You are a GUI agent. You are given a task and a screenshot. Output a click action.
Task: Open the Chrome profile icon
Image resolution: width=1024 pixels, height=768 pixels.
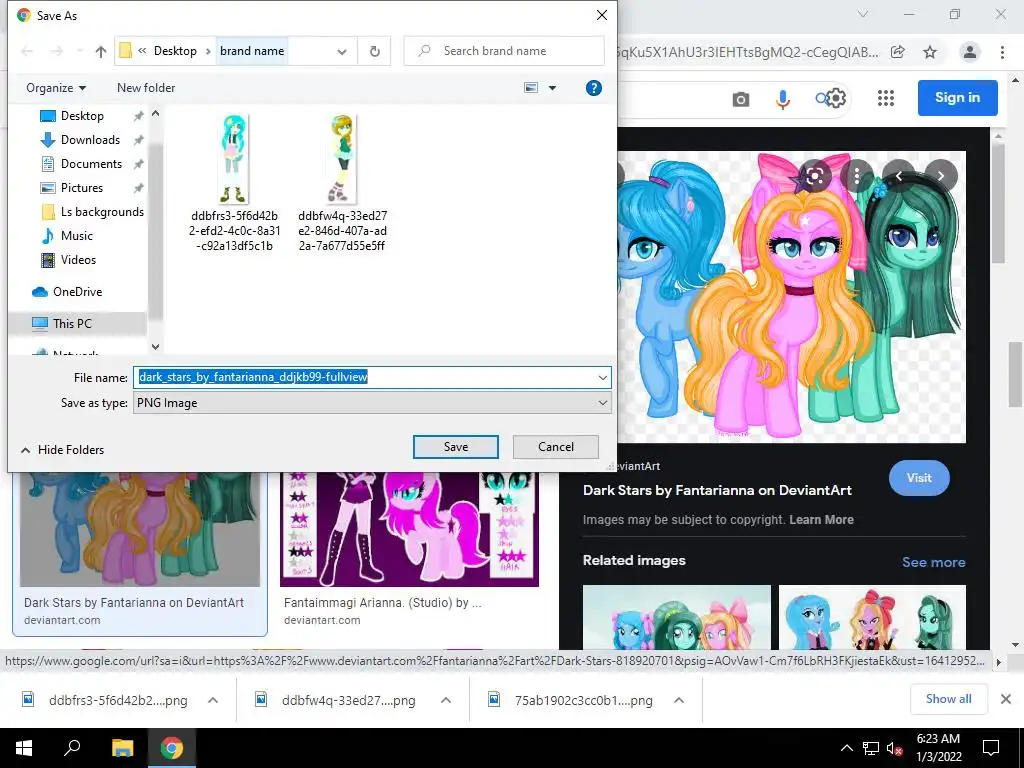970,52
